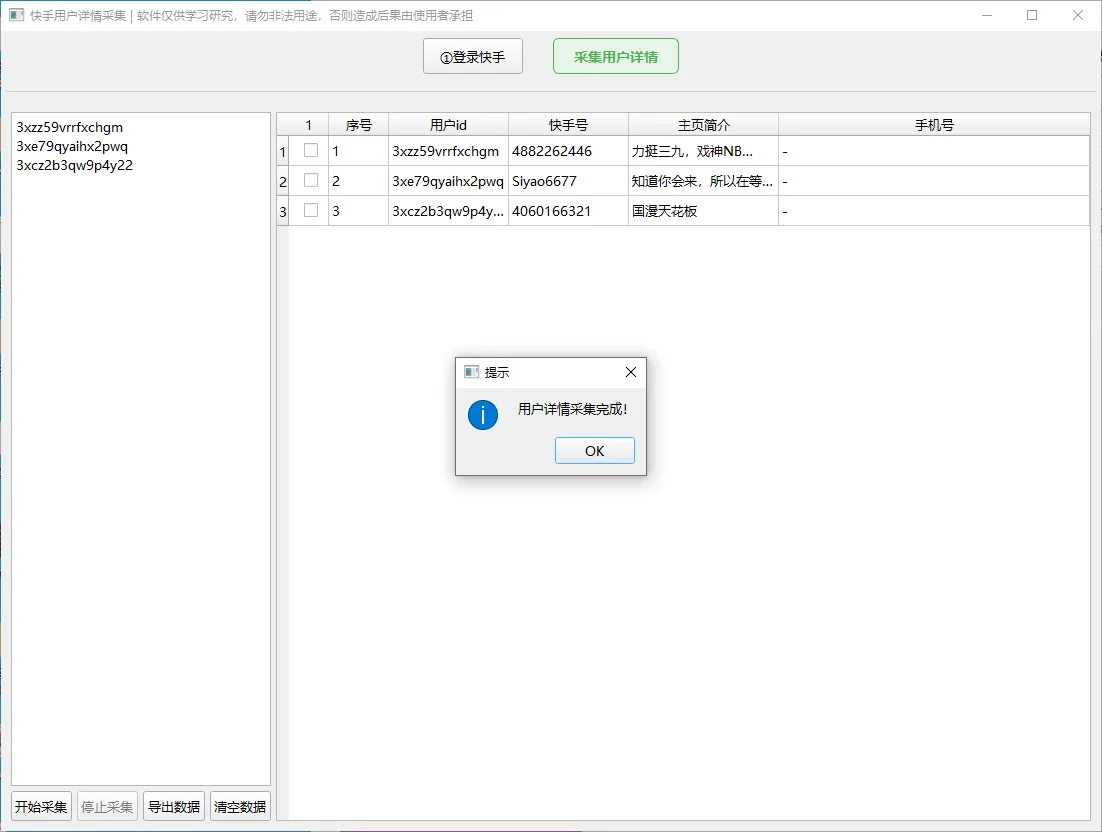This screenshot has width=1102, height=832.
Task: Select table cell Siyao6677
Action: tap(569, 181)
